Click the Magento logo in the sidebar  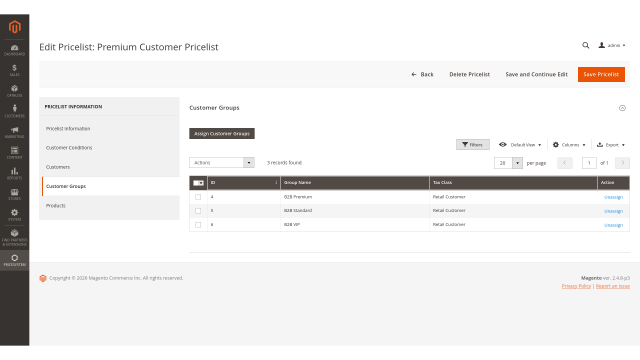coord(15,27)
